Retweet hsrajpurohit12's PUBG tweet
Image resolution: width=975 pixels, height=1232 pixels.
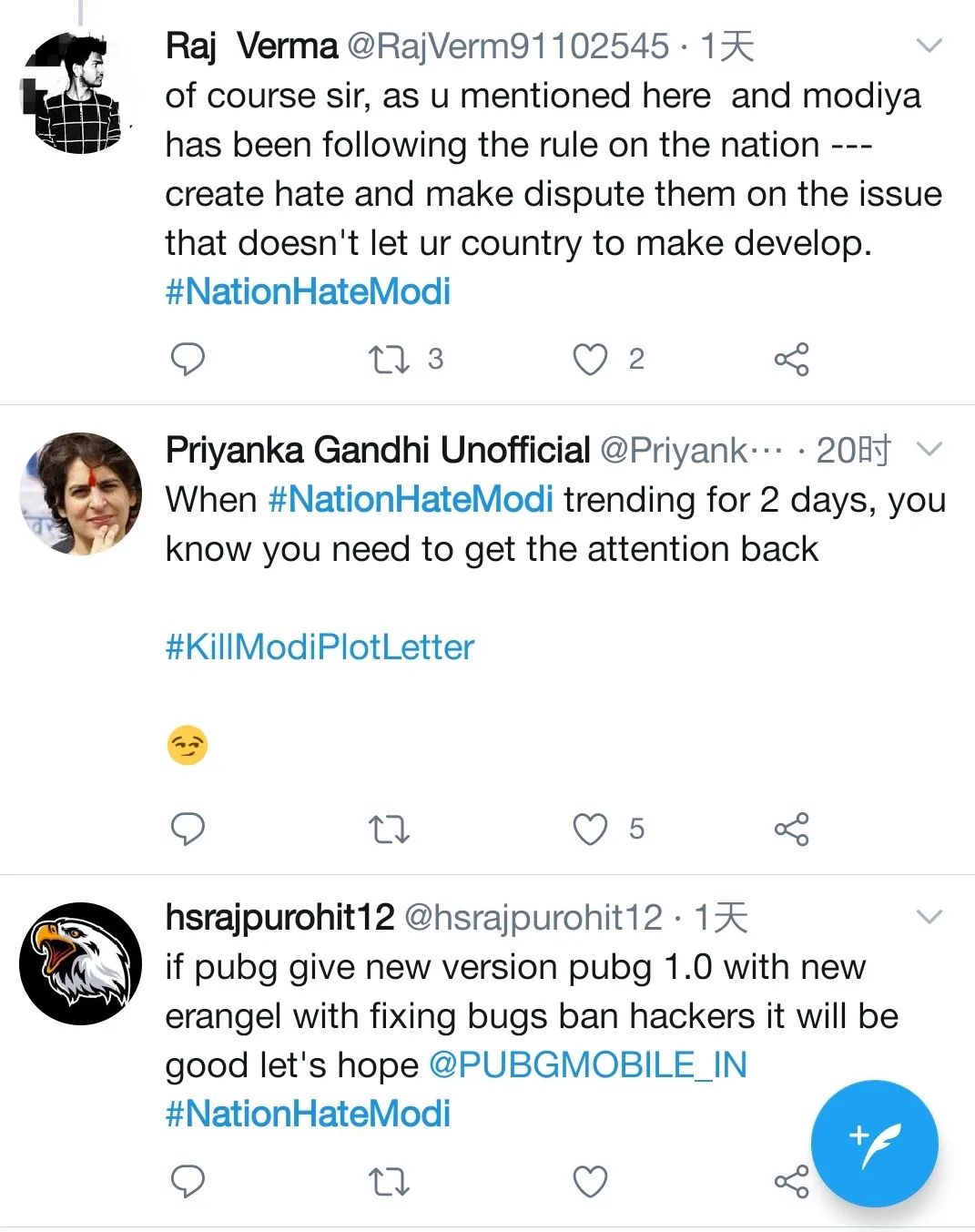tap(389, 1181)
